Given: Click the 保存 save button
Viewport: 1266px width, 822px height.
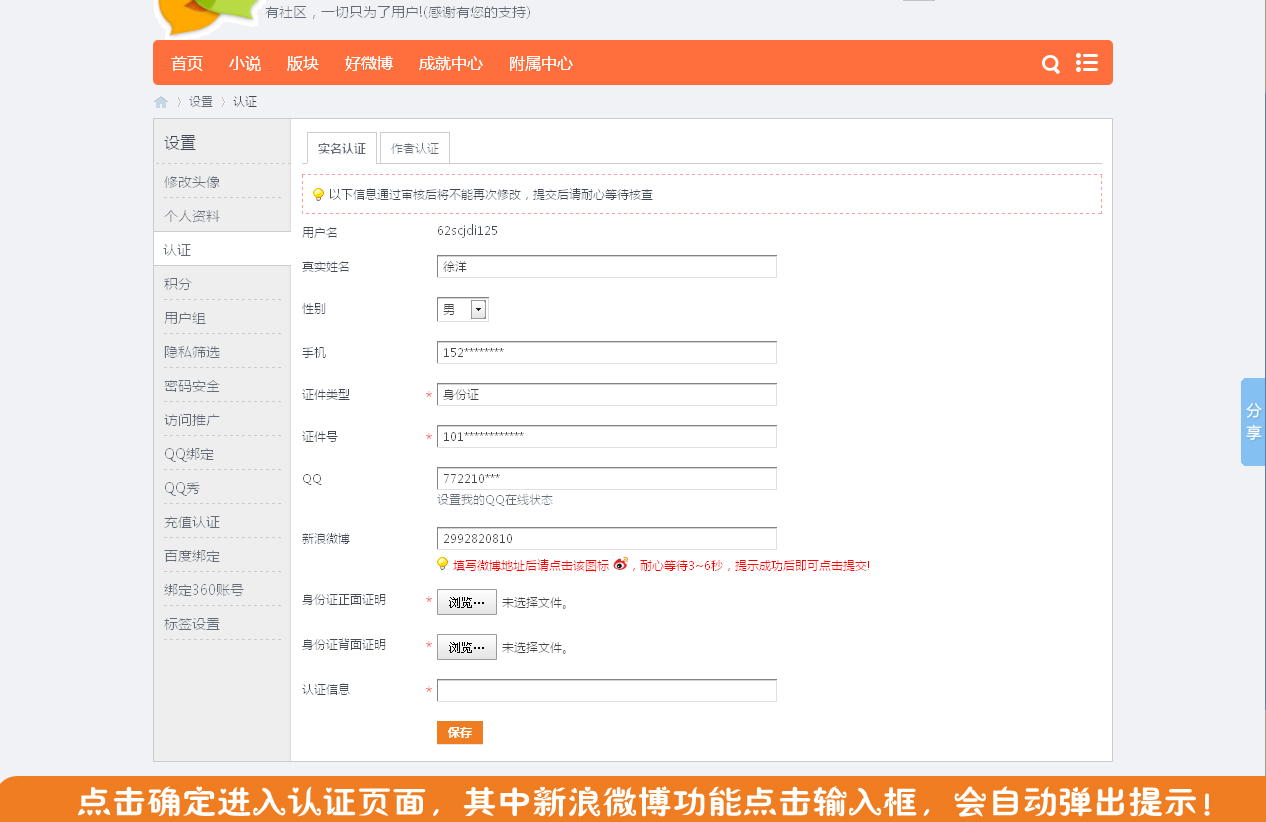Looking at the screenshot, I should tap(460, 733).
